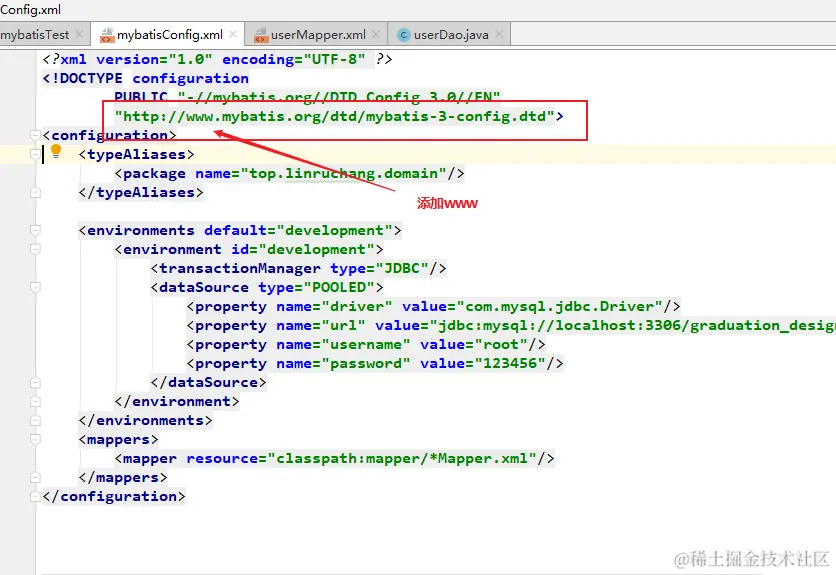Click the userDao.java class icon

pyautogui.click(x=404, y=35)
